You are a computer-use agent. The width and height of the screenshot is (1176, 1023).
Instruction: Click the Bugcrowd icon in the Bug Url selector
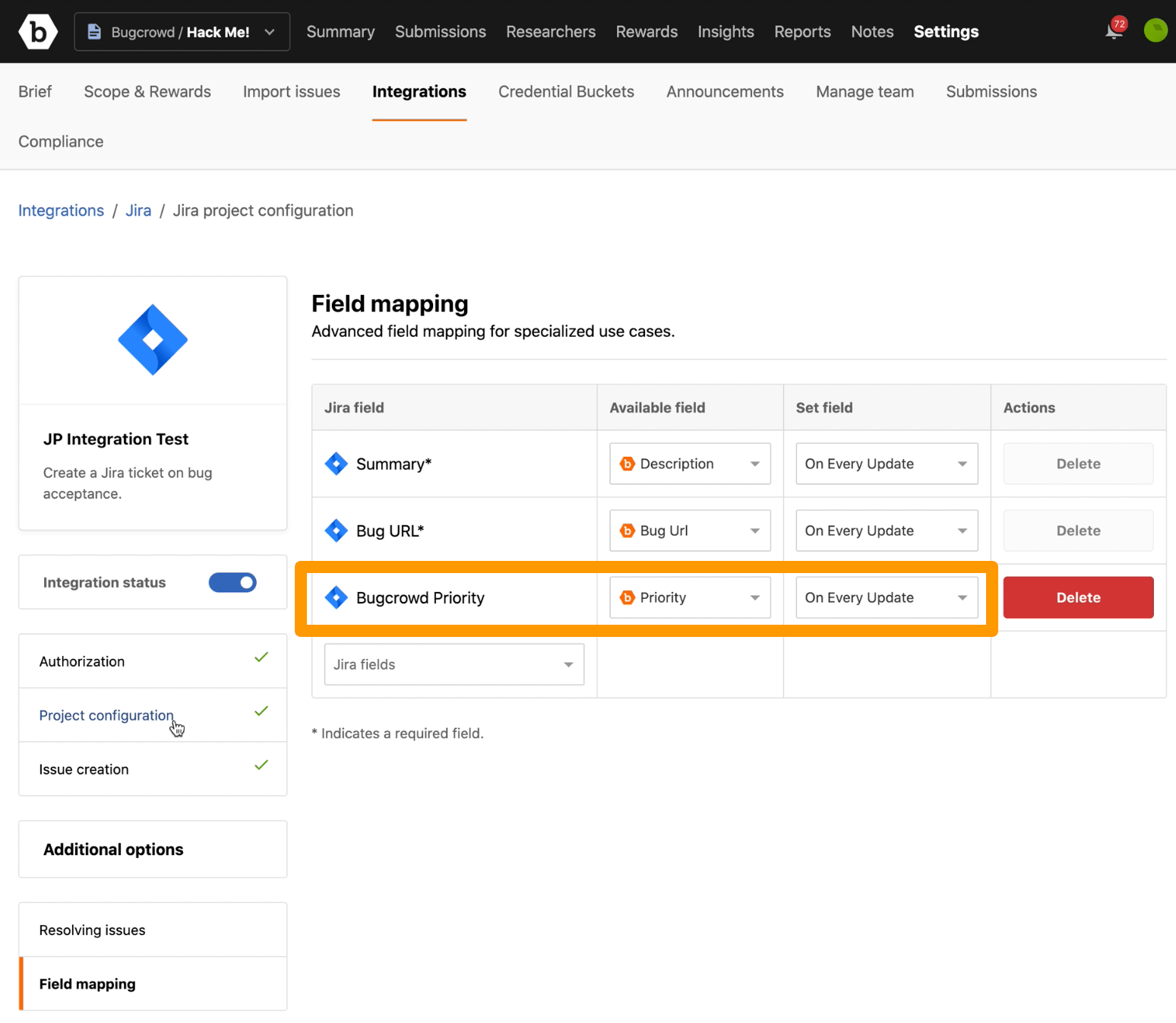(628, 531)
